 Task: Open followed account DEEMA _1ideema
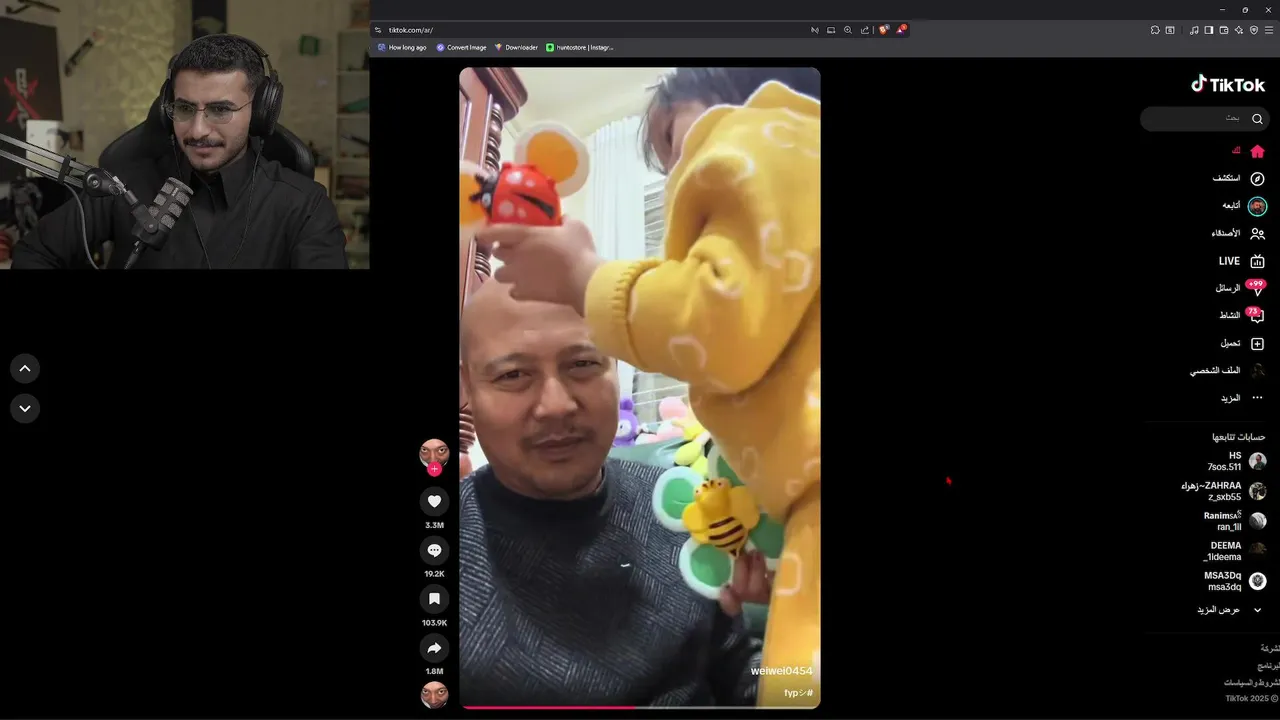click(1235, 551)
